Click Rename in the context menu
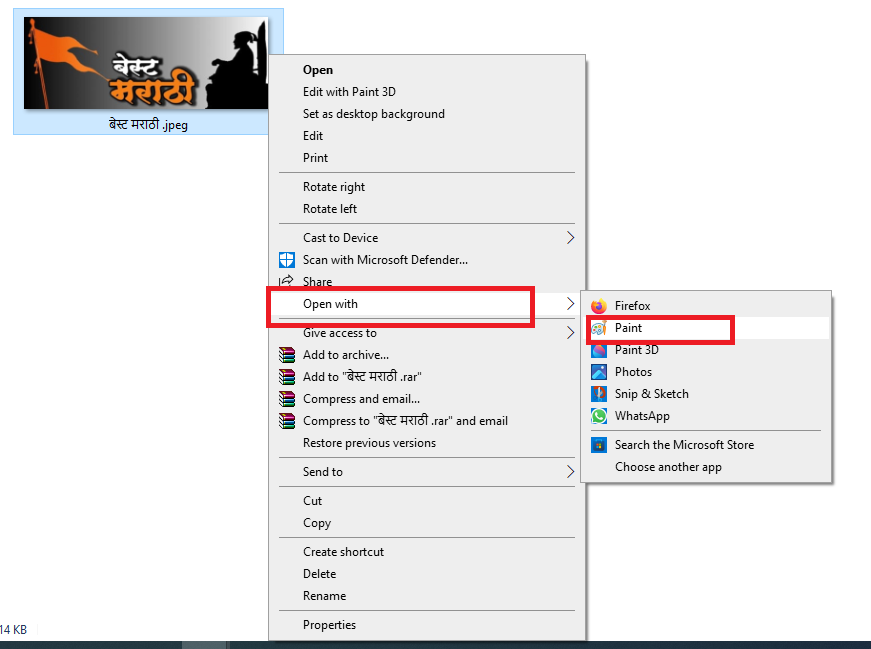The image size is (871, 649). click(x=324, y=596)
